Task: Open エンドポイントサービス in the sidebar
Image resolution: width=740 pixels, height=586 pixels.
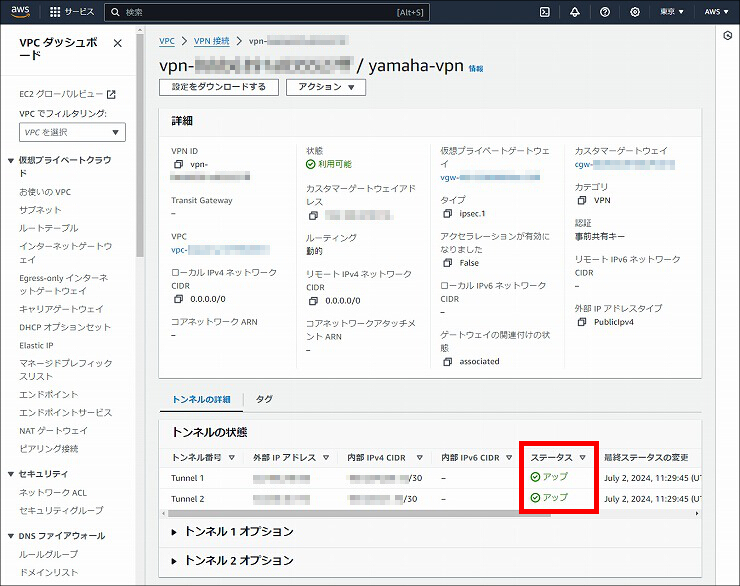Action: 66,413
